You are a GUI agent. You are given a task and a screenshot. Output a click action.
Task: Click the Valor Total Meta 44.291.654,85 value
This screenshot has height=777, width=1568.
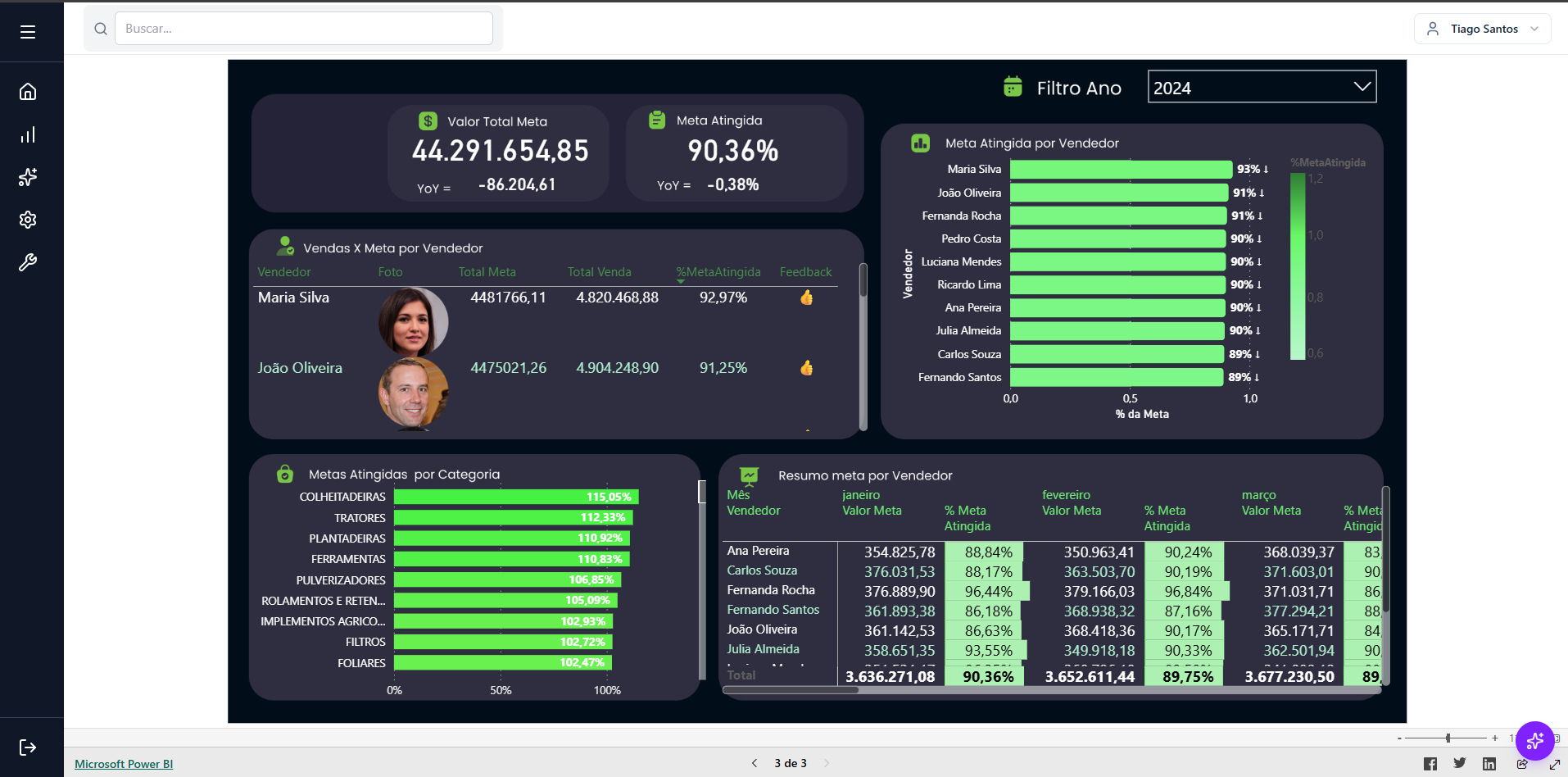click(x=501, y=151)
